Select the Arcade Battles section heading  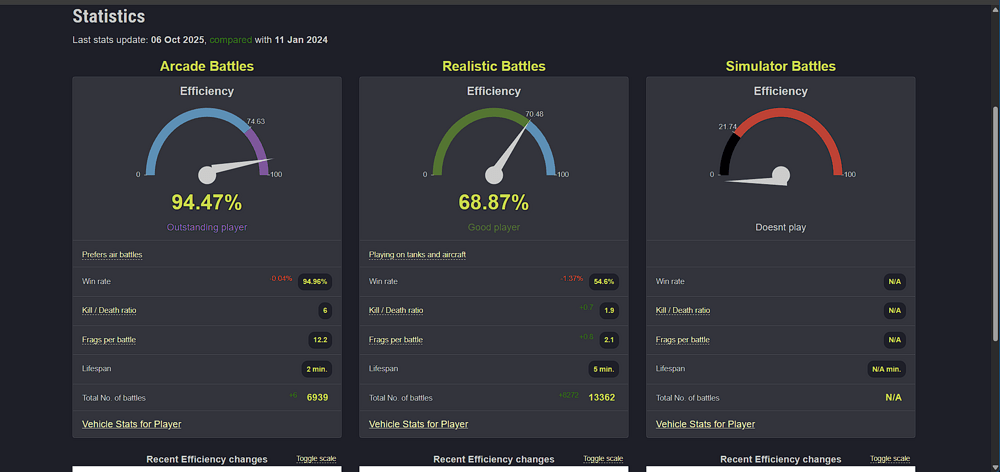[x=207, y=66]
